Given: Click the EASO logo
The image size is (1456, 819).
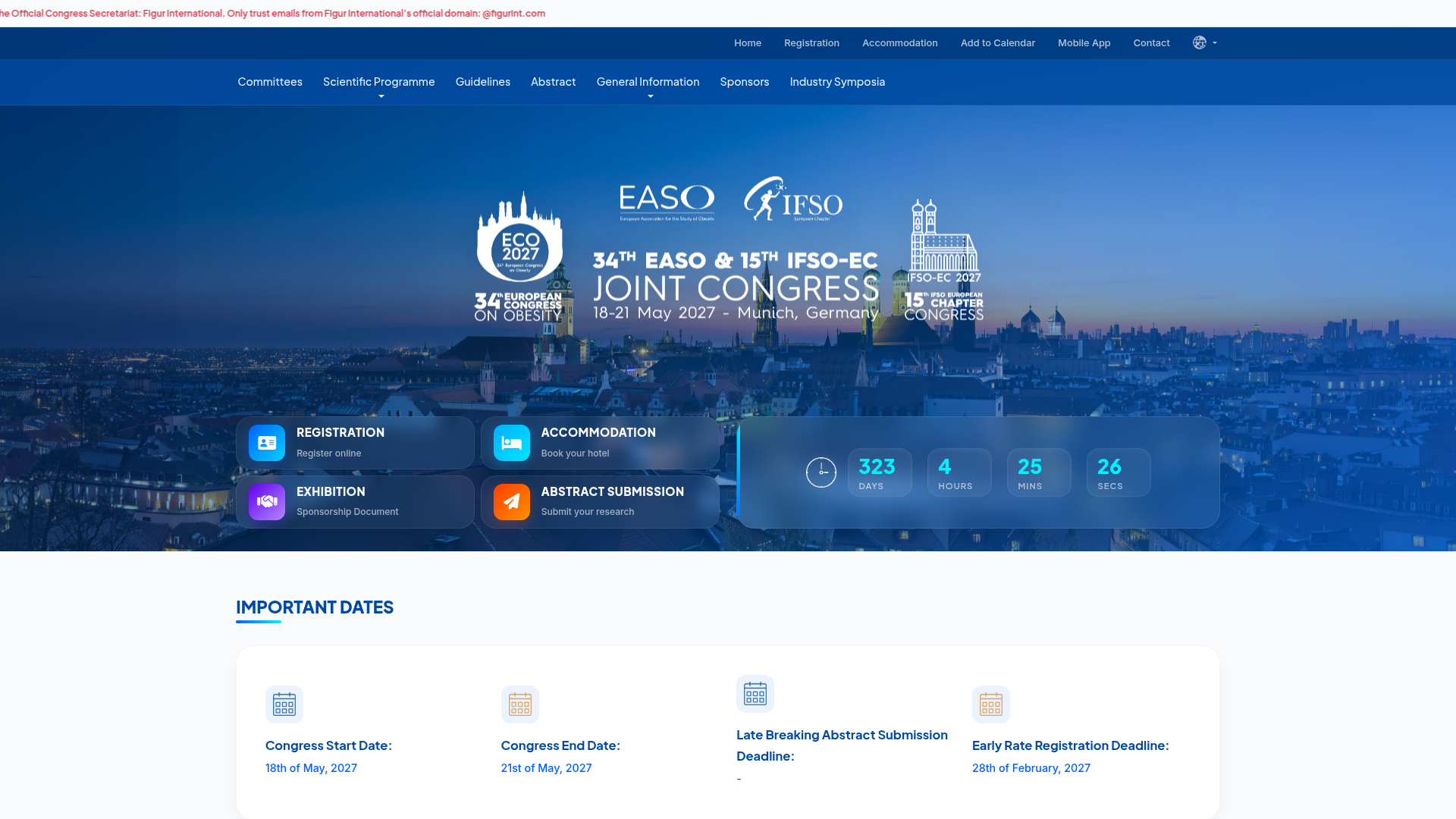Looking at the screenshot, I should pyautogui.click(x=667, y=202).
